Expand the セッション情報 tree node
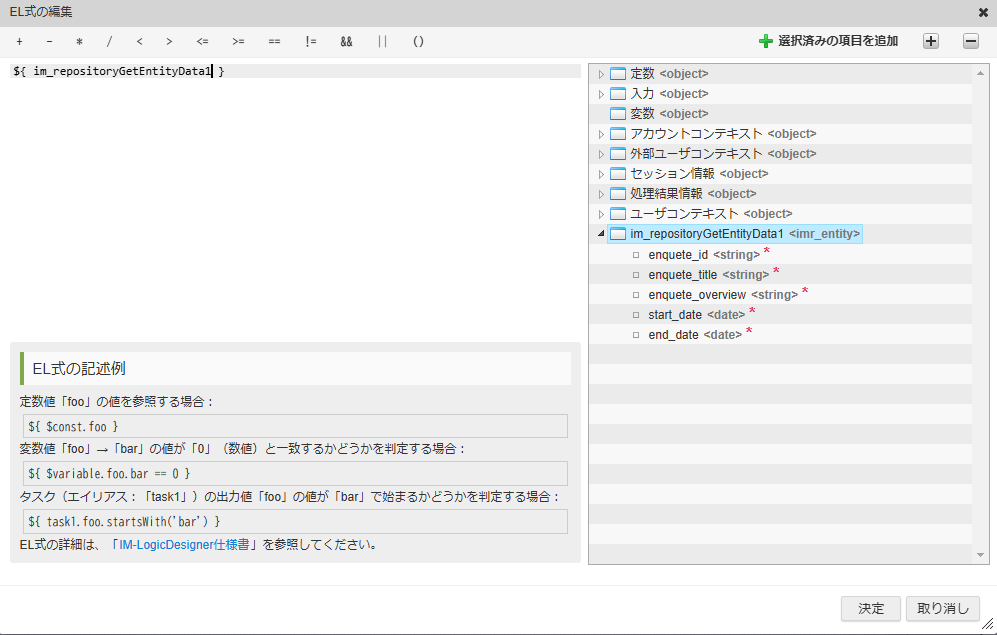Image resolution: width=997 pixels, height=635 pixels. (x=601, y=174)
